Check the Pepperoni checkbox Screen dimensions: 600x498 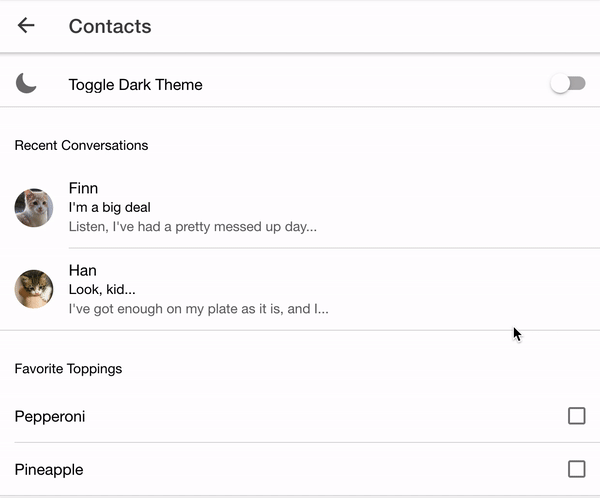[577, 416]
